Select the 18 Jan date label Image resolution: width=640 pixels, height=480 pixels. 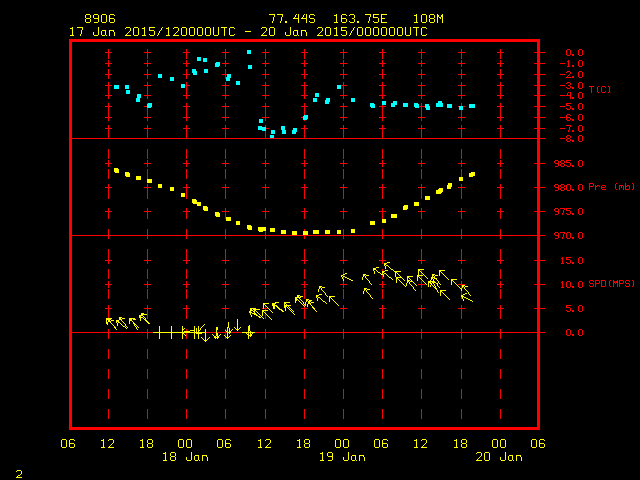(x=185, y=457)
